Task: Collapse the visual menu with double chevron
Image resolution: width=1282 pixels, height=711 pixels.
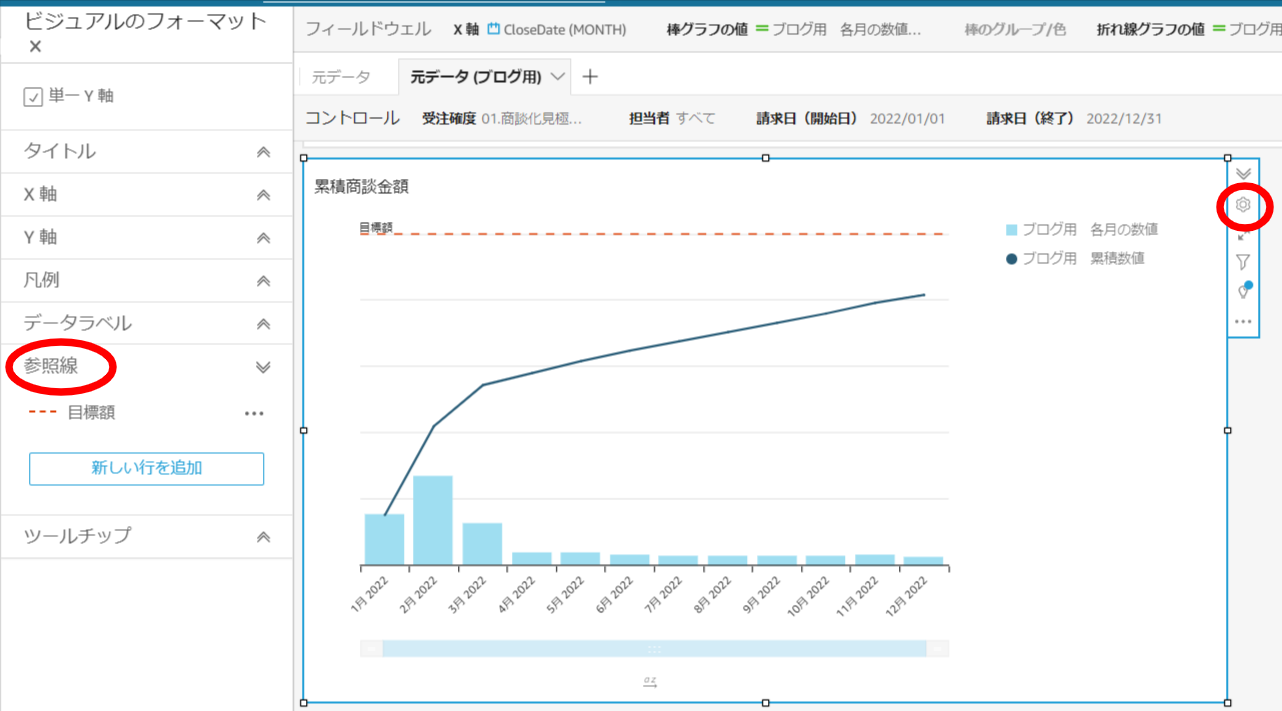Action: (1243, 174)
